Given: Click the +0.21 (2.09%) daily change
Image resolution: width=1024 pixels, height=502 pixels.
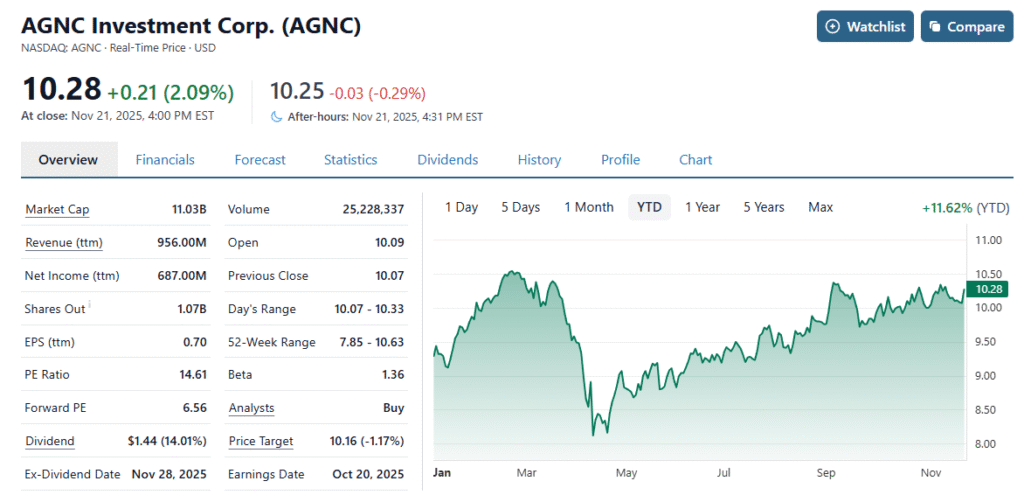Looking at the screenshot, I should [170, 93].
